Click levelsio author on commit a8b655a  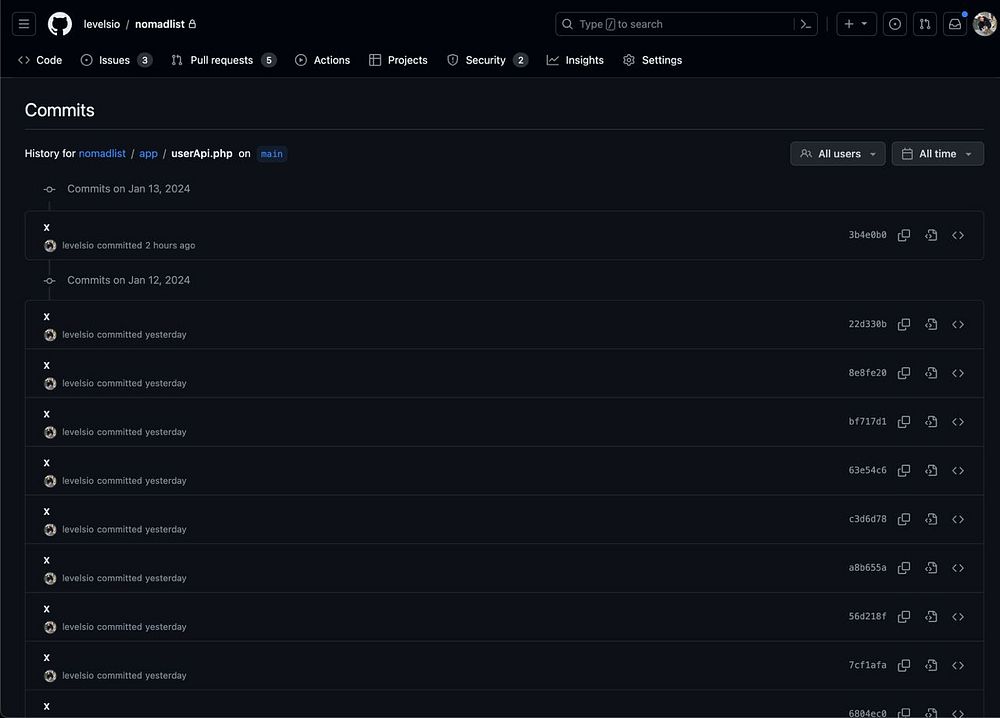tap(78, 578)
